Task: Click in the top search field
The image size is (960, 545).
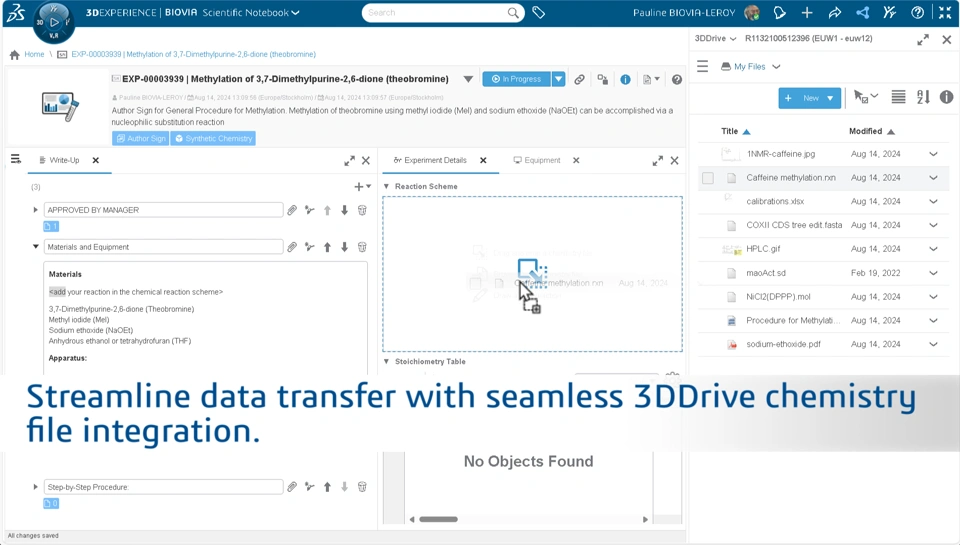Action: click(x=436, y=12)
